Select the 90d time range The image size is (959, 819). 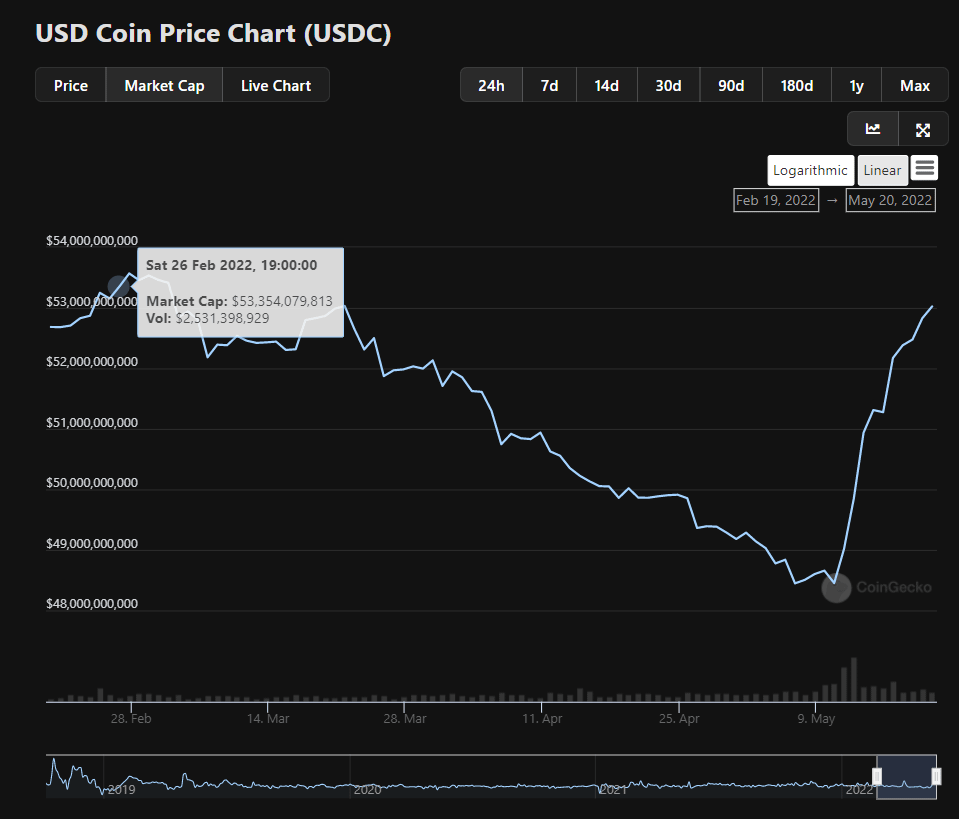pyautogui.click(x=731, y=85)
